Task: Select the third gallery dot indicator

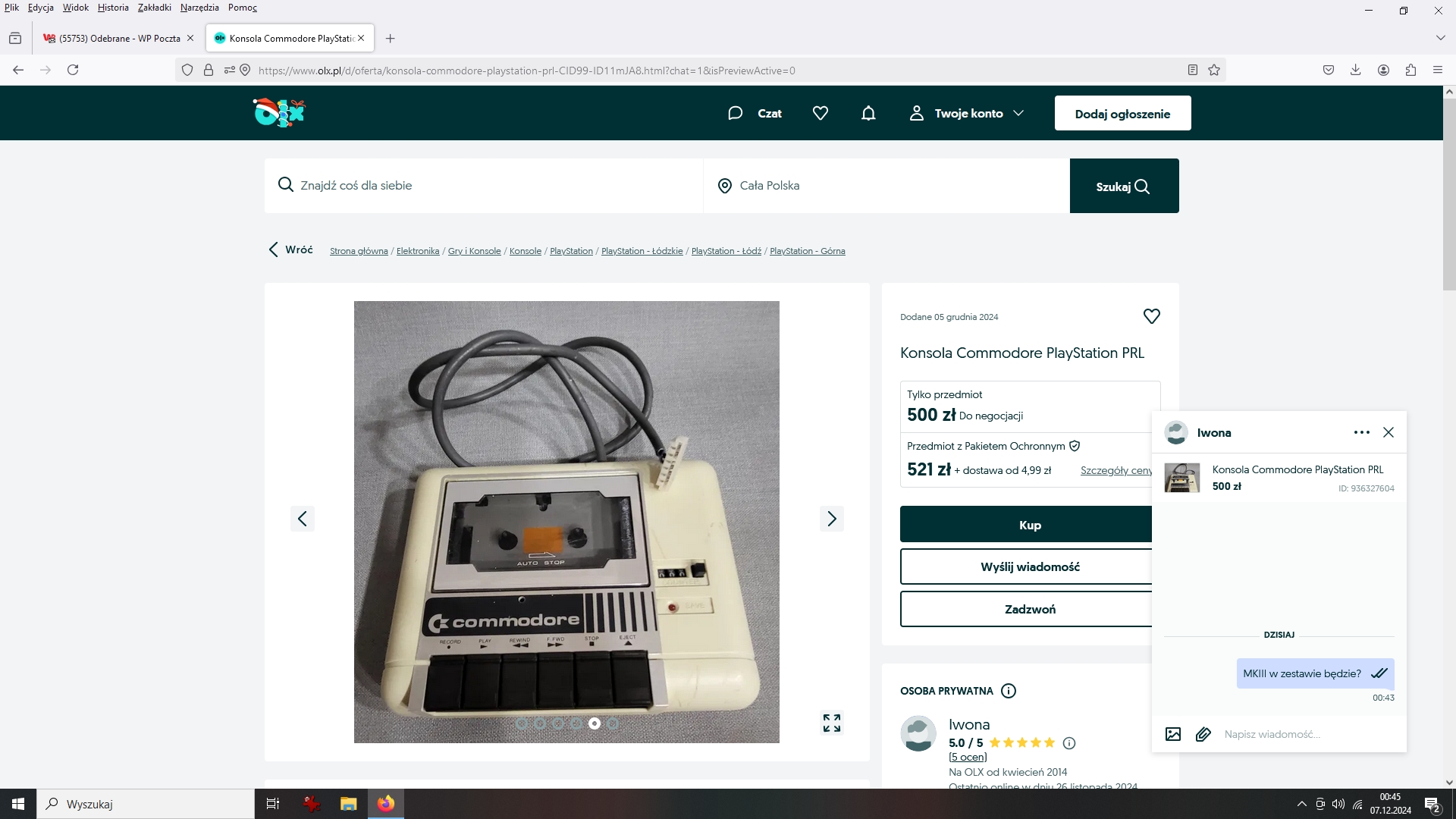Action: tap(558, 723)
